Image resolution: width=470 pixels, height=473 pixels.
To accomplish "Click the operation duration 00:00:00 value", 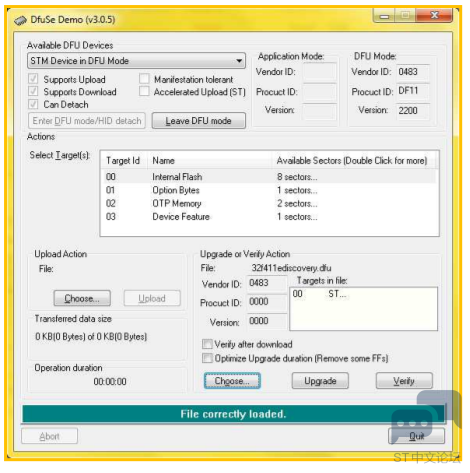I will click(x=110, y=382).
